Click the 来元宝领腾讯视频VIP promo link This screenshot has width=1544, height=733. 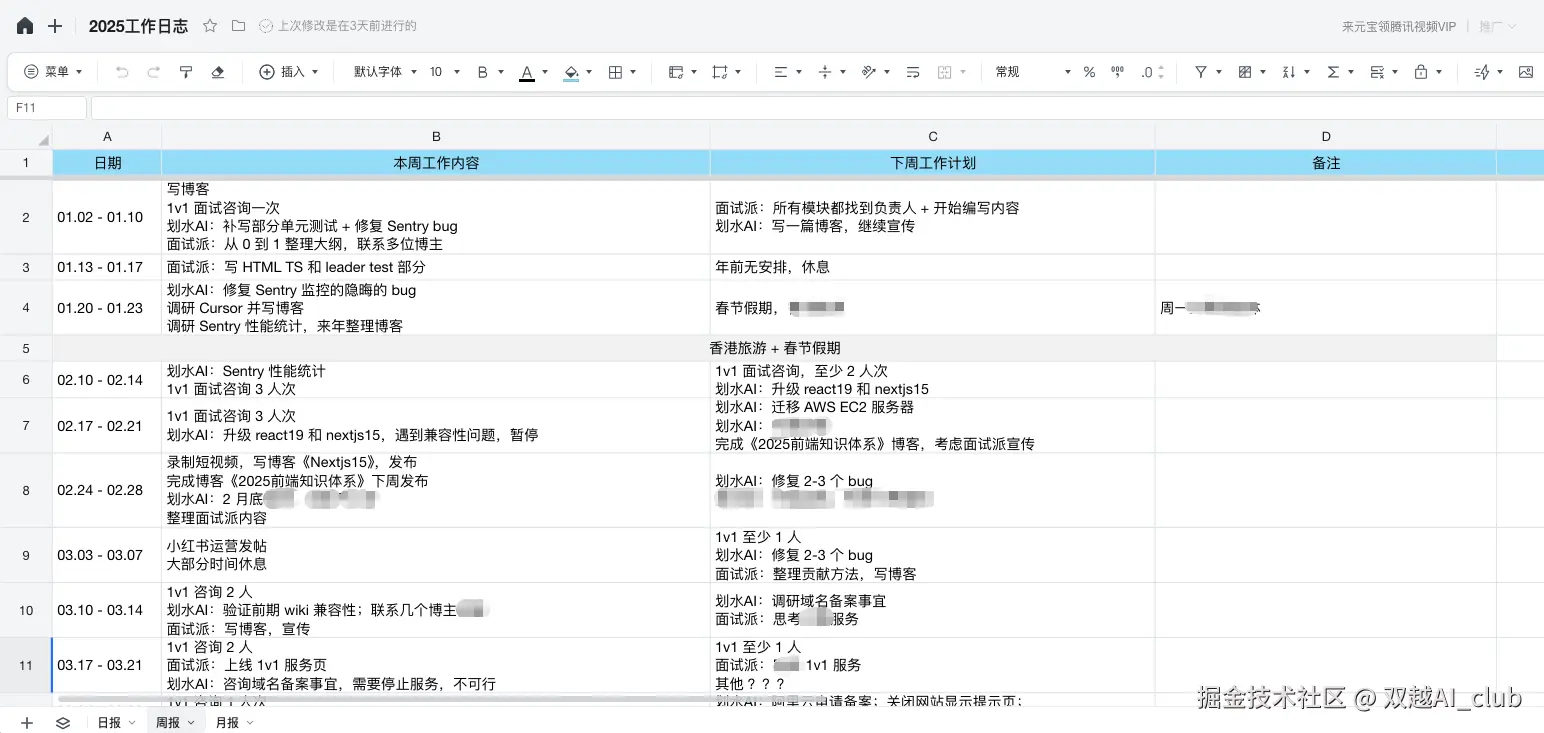(x=1399, y=27)
